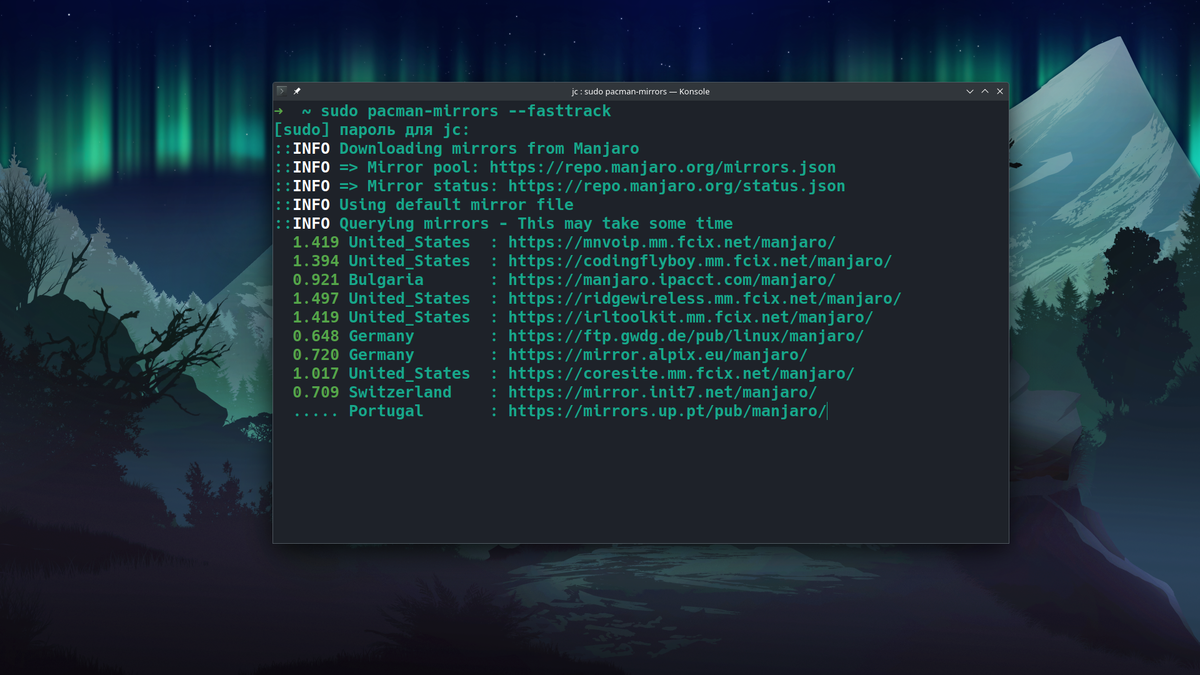Click the pending '.....' time for Portugal
Image resolution: width=1200 pixels, height=675 pixels.
click(316, 414)
